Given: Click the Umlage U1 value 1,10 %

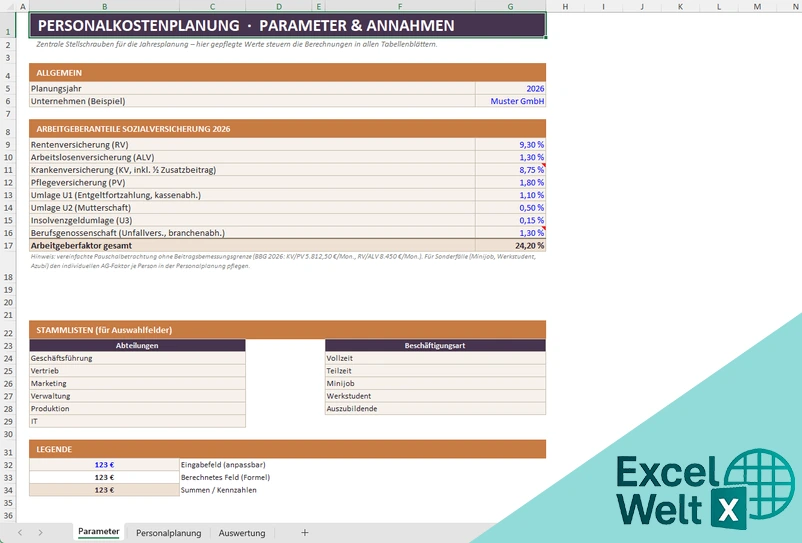Looking at the screenshot, I should point(510,195).
